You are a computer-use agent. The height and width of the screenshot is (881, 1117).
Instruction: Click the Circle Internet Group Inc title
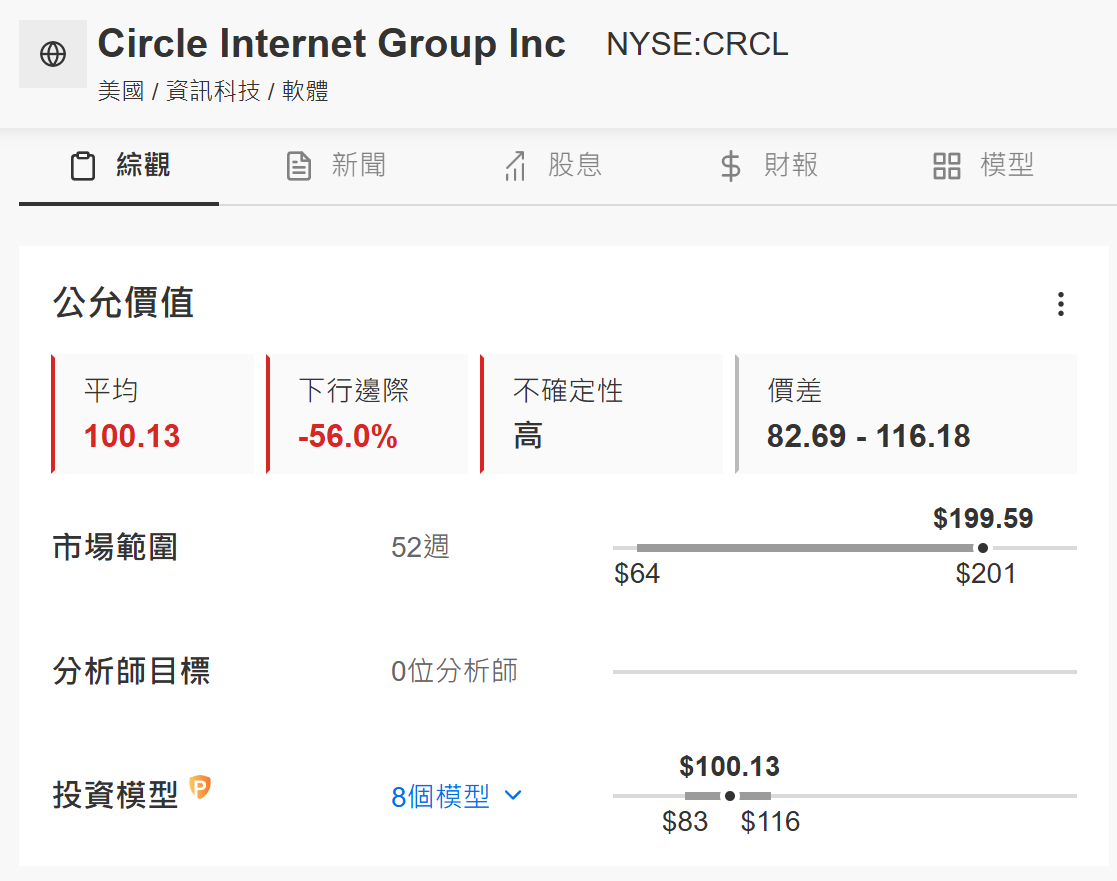[x=331, y=43]
